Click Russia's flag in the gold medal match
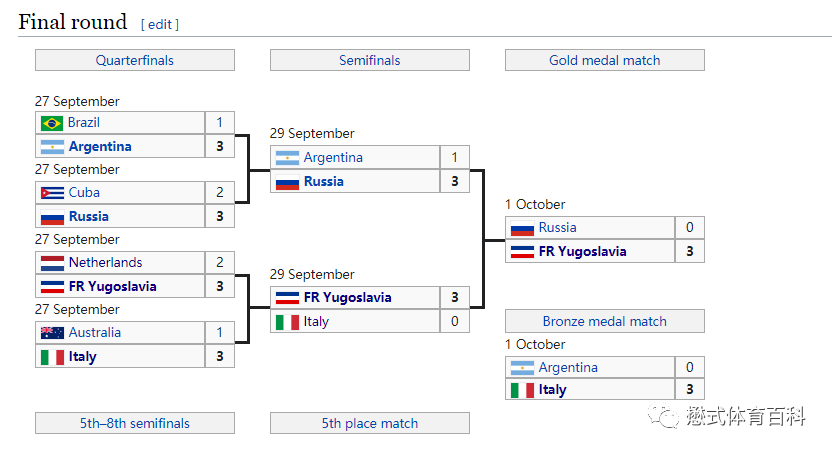This screenshot has height=452, width=832. pyautogui.click(x=522, y=229)
